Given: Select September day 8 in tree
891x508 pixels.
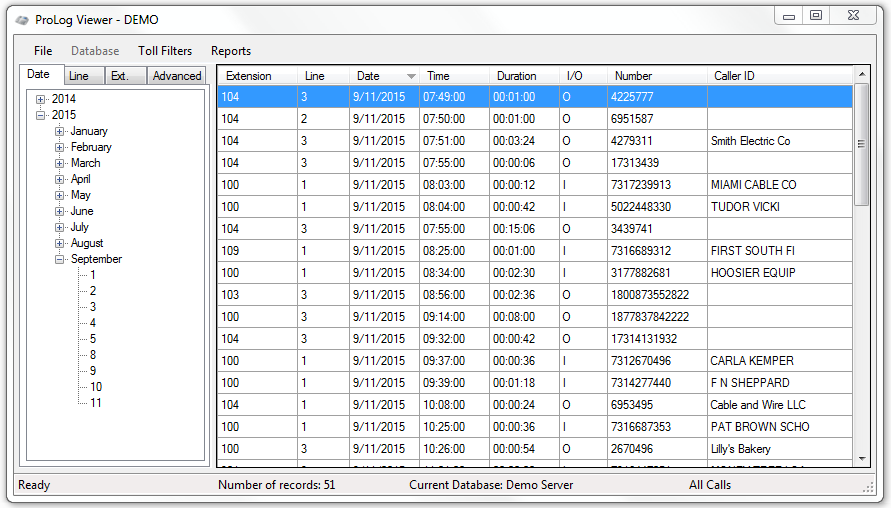Looking at the screenshot, I should [93, 355].
